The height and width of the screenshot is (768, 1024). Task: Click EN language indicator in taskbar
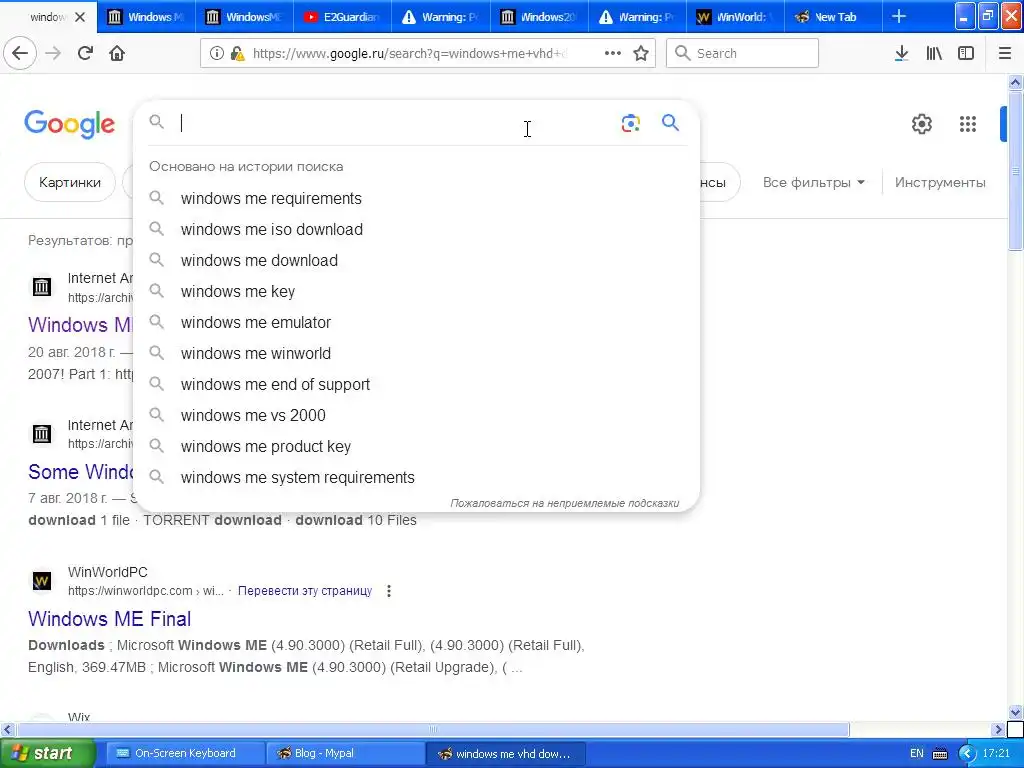pos(917,754)
